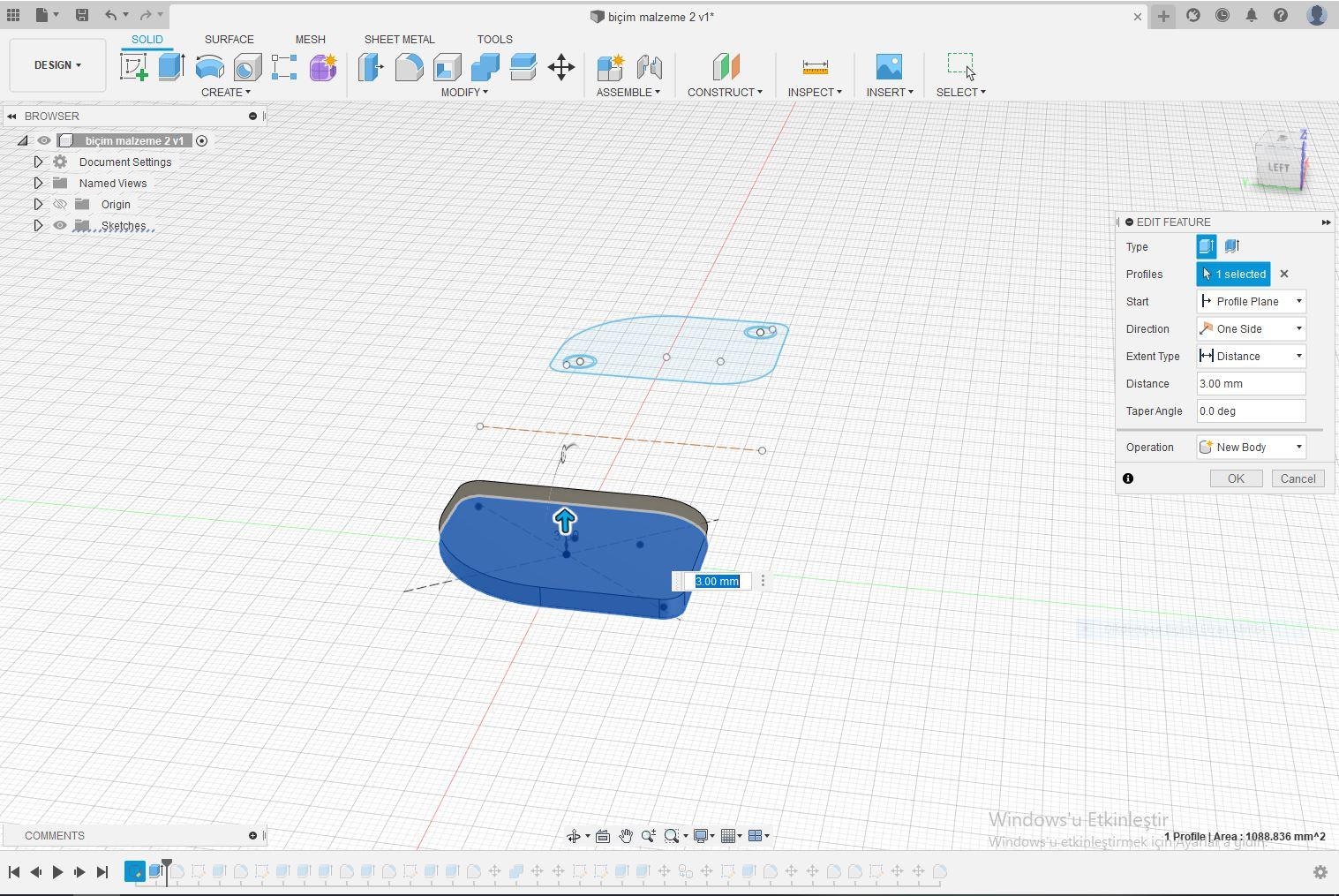Click the extrude distance arrow manipulator
The width and height of the screenshot is (1339, 896).
coord(565,521)
